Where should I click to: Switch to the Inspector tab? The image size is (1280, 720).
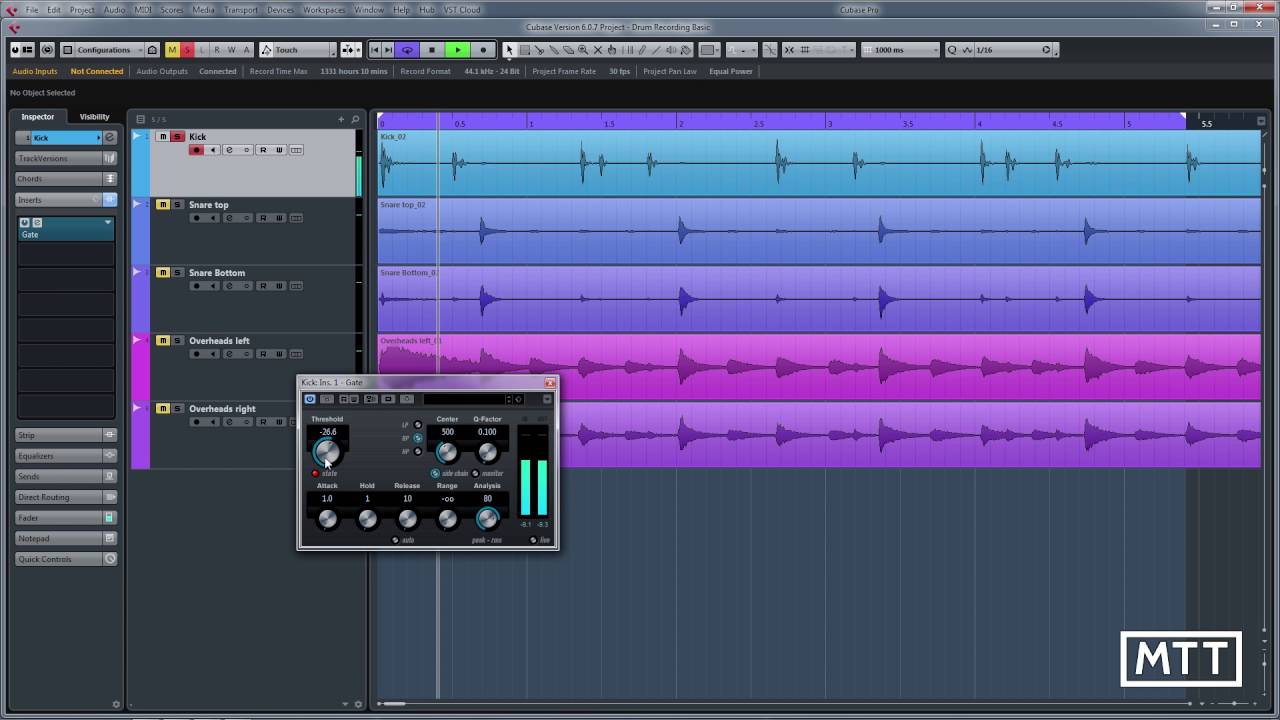[38, 117]
